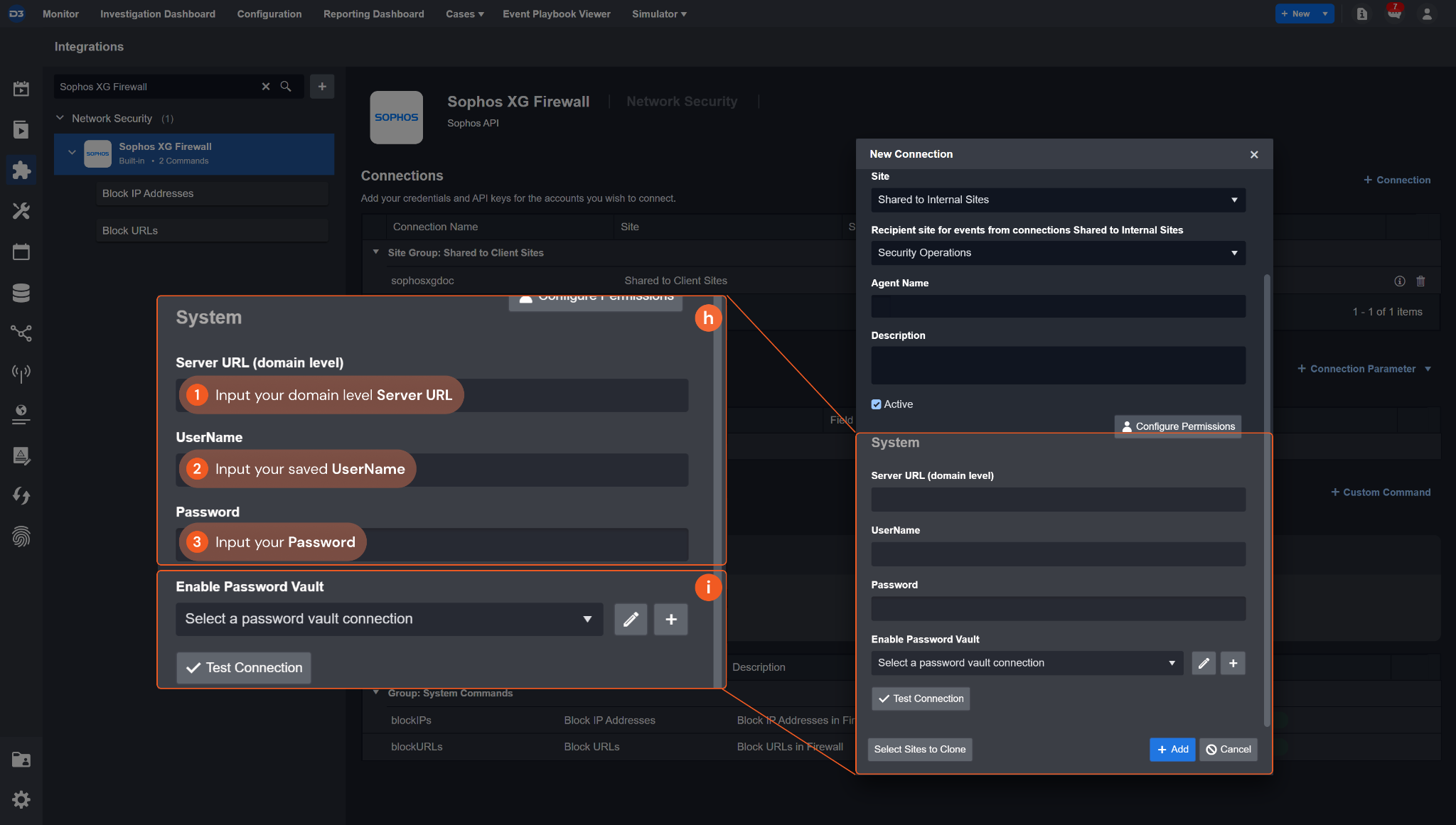Open Select a password vault connection dropdown
Viewport: 1456px width, 825px height.
pos(1027,663)
